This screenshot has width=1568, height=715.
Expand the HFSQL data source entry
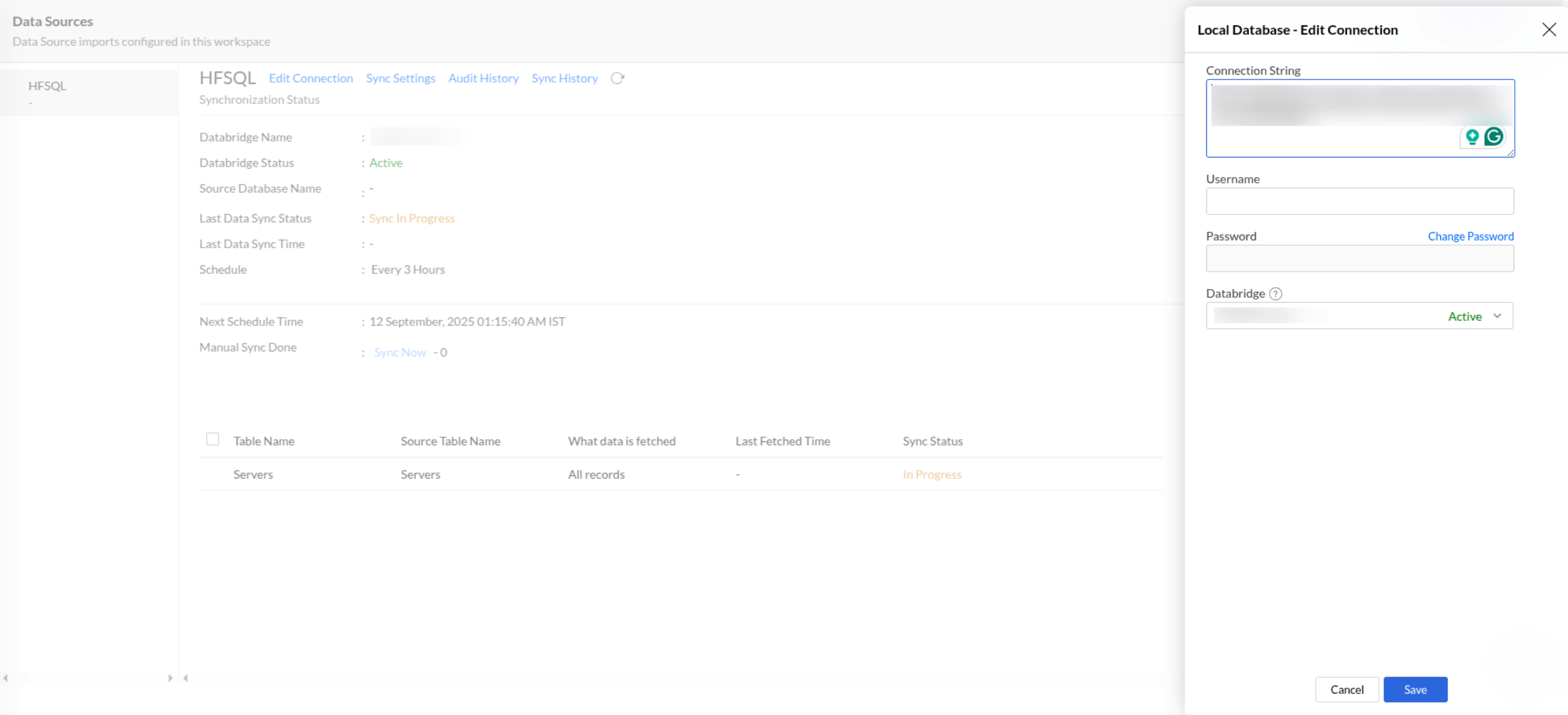pos(48,86)
